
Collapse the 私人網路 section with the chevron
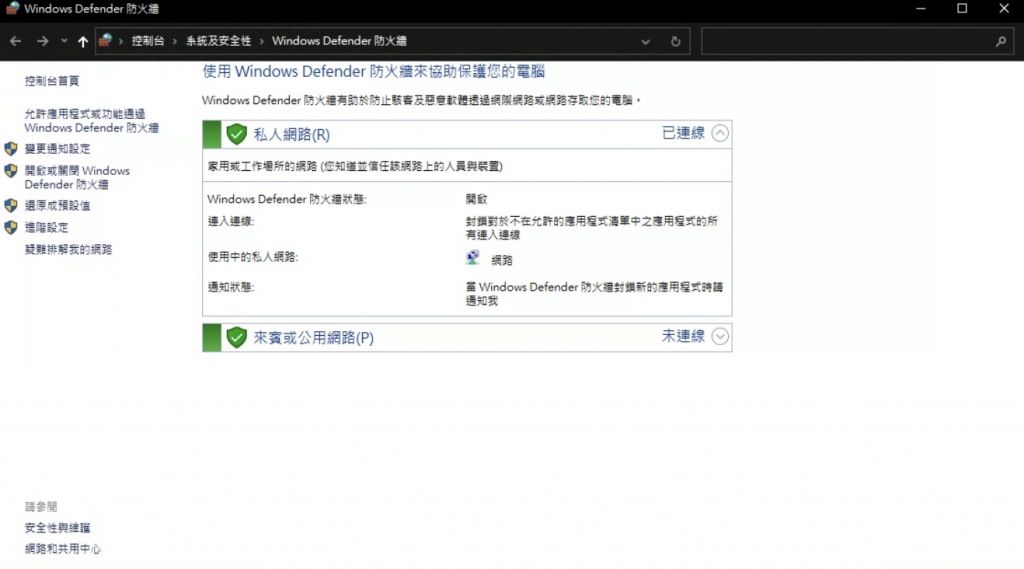720,133
